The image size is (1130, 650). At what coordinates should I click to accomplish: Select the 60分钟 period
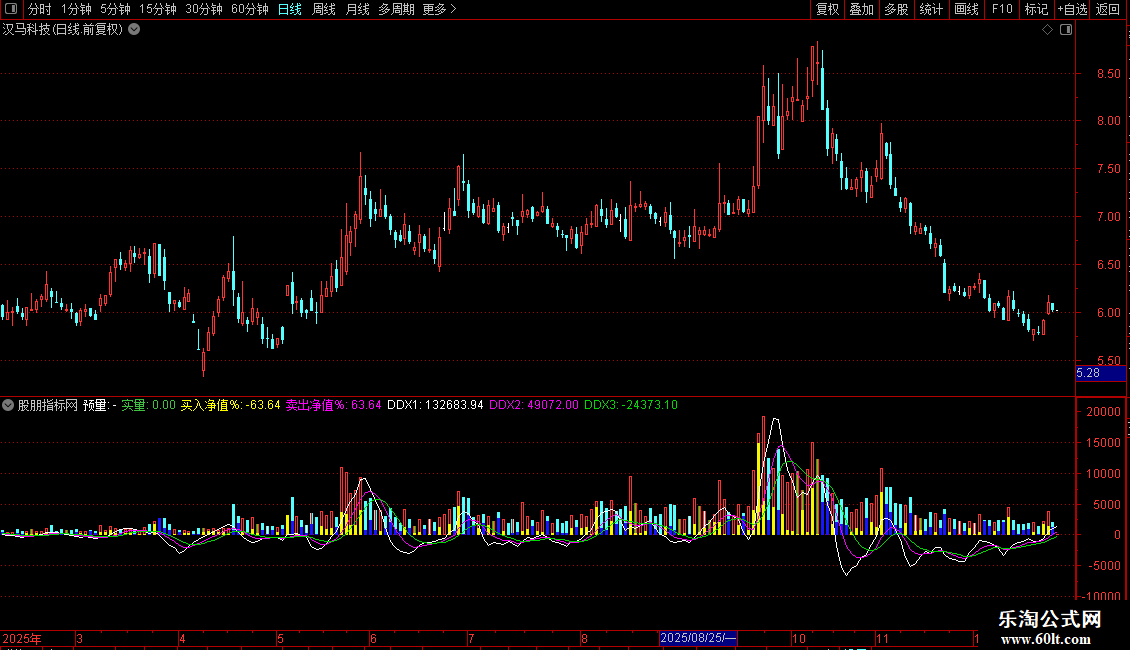click(250, 9)
